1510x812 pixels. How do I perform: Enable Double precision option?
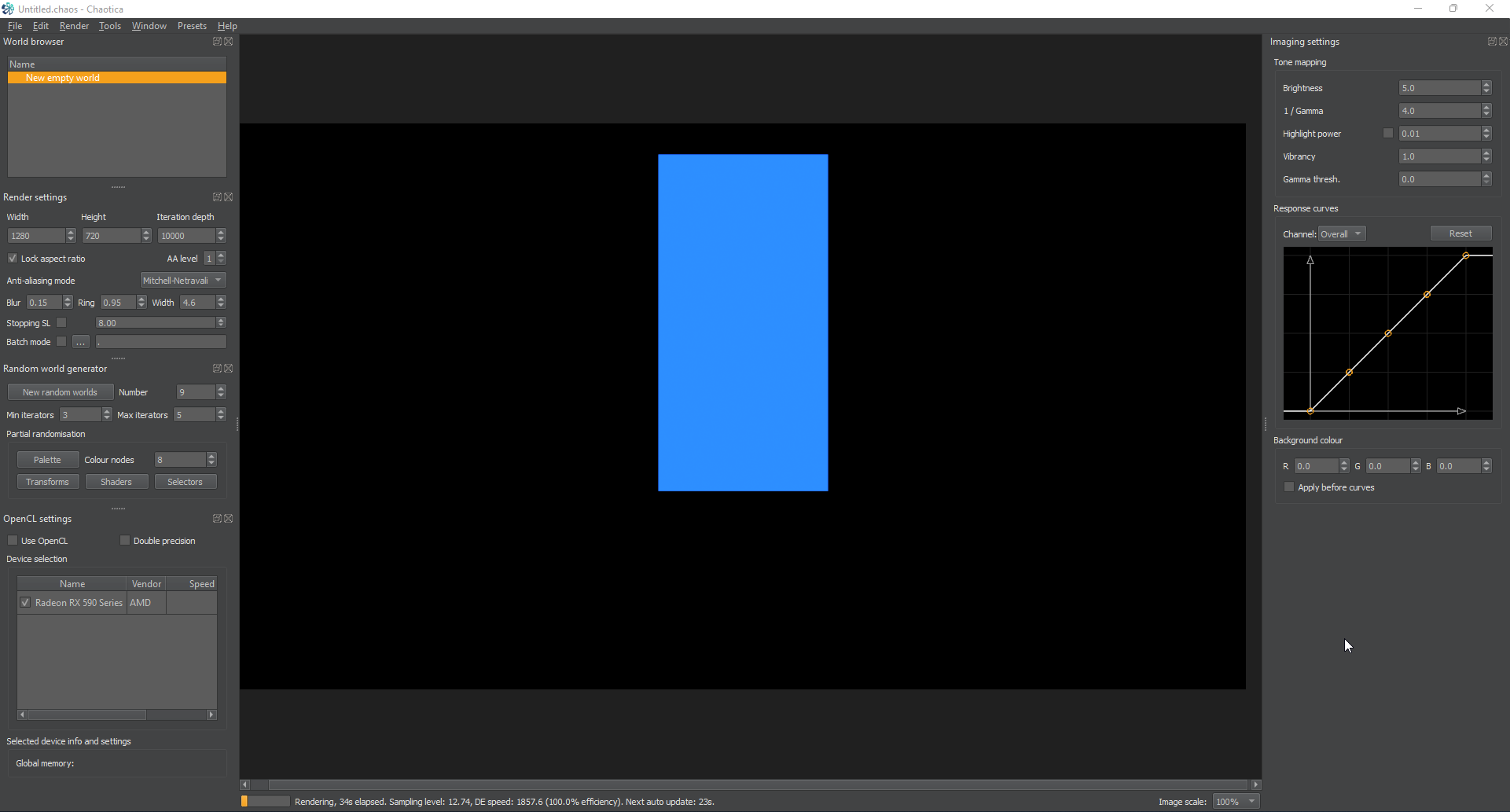(125, 540)
